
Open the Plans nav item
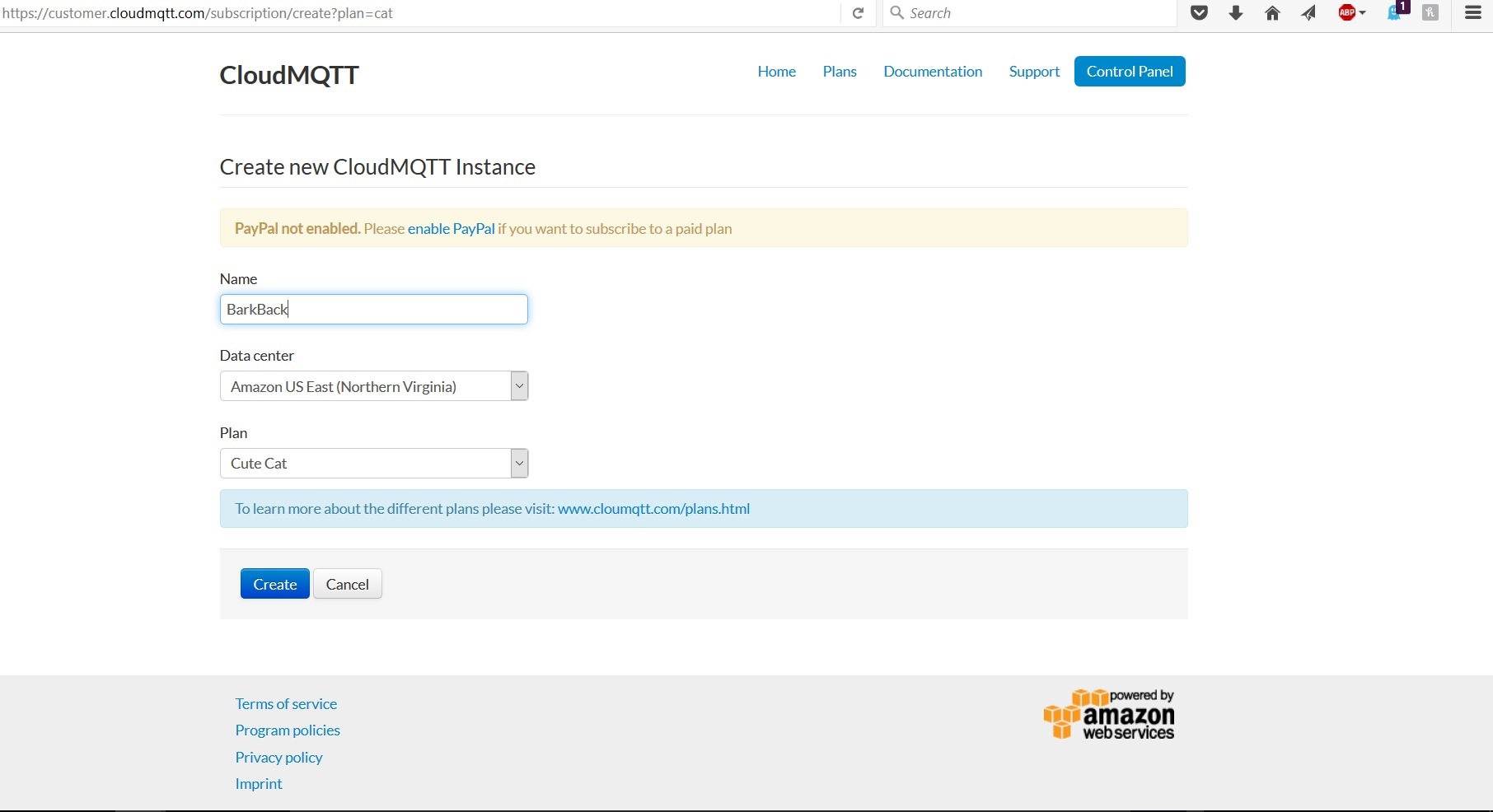click(840, 72)
